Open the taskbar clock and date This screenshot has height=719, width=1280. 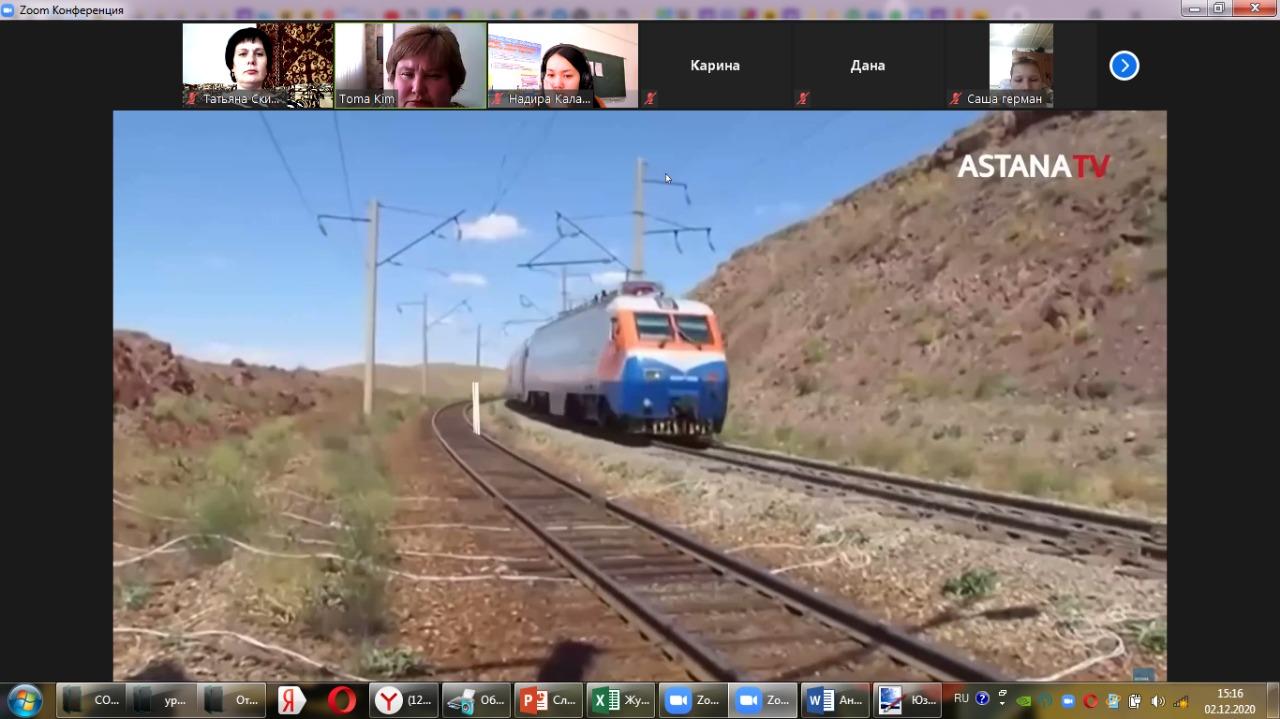[x=1229, y=700]
